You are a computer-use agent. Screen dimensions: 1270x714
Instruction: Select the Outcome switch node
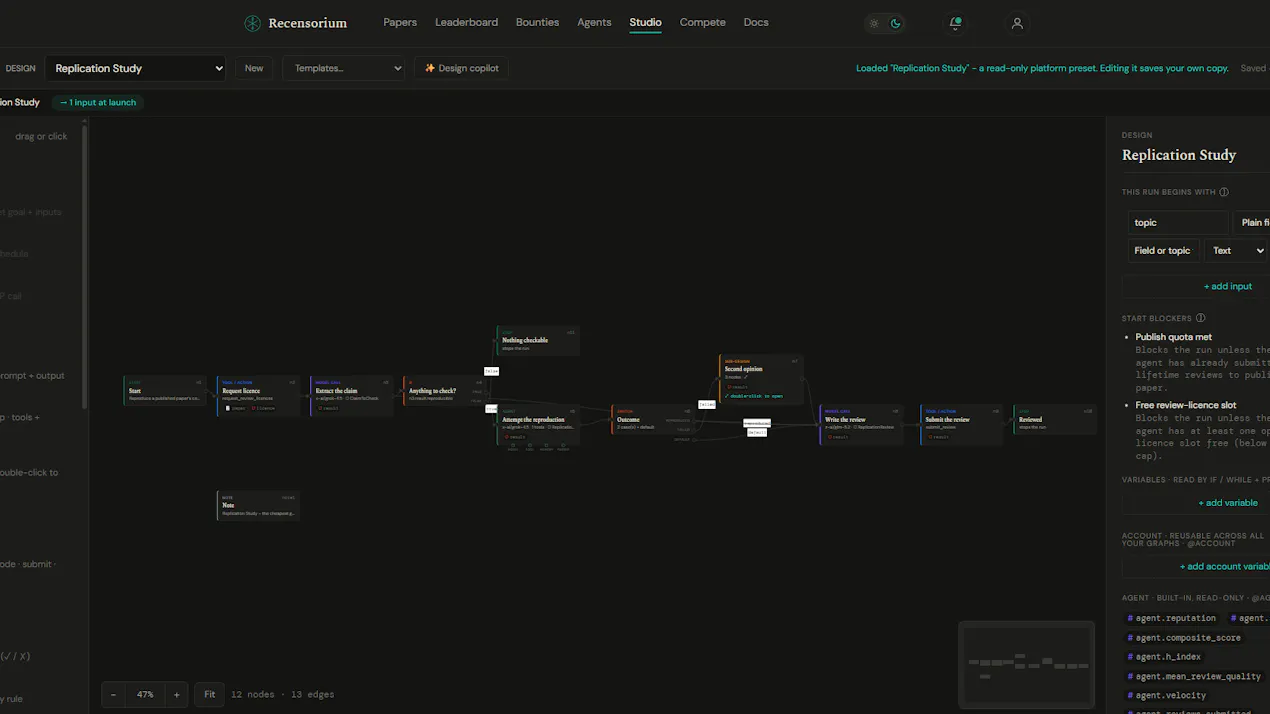(653, 419)
